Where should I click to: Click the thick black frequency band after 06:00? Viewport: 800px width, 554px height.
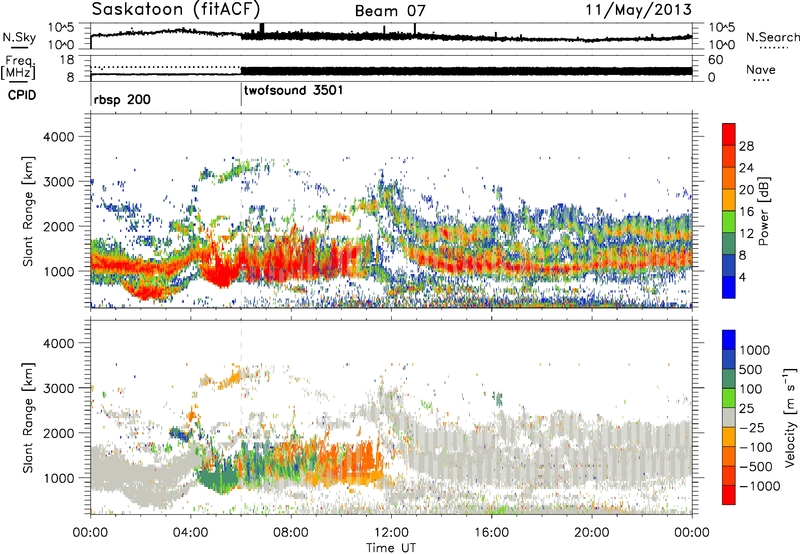coord(466,71)
